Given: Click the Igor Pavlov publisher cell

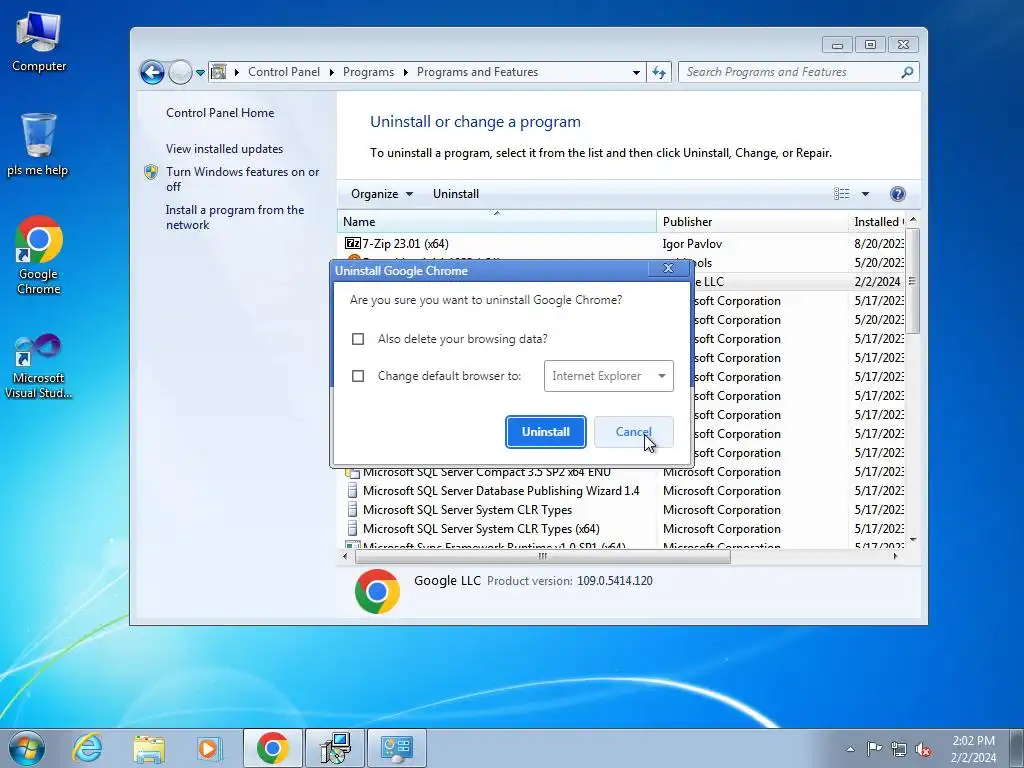Looking at the screenshot, I should coord(692,244).
